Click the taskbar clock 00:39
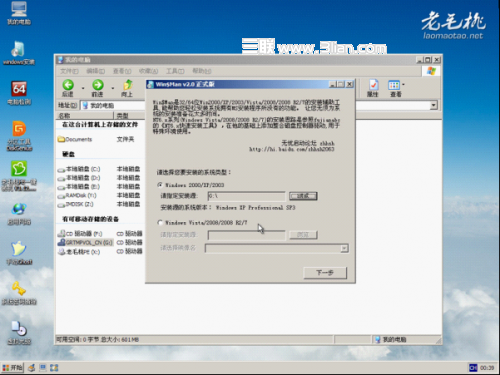 point(487,368)
